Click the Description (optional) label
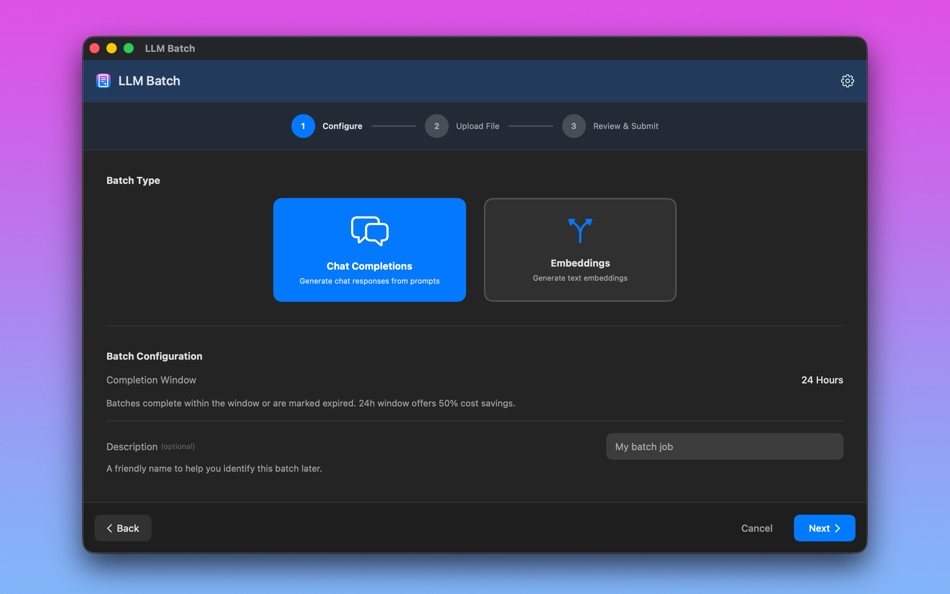The width and height of the screenshot is (950, 594). 150,447
